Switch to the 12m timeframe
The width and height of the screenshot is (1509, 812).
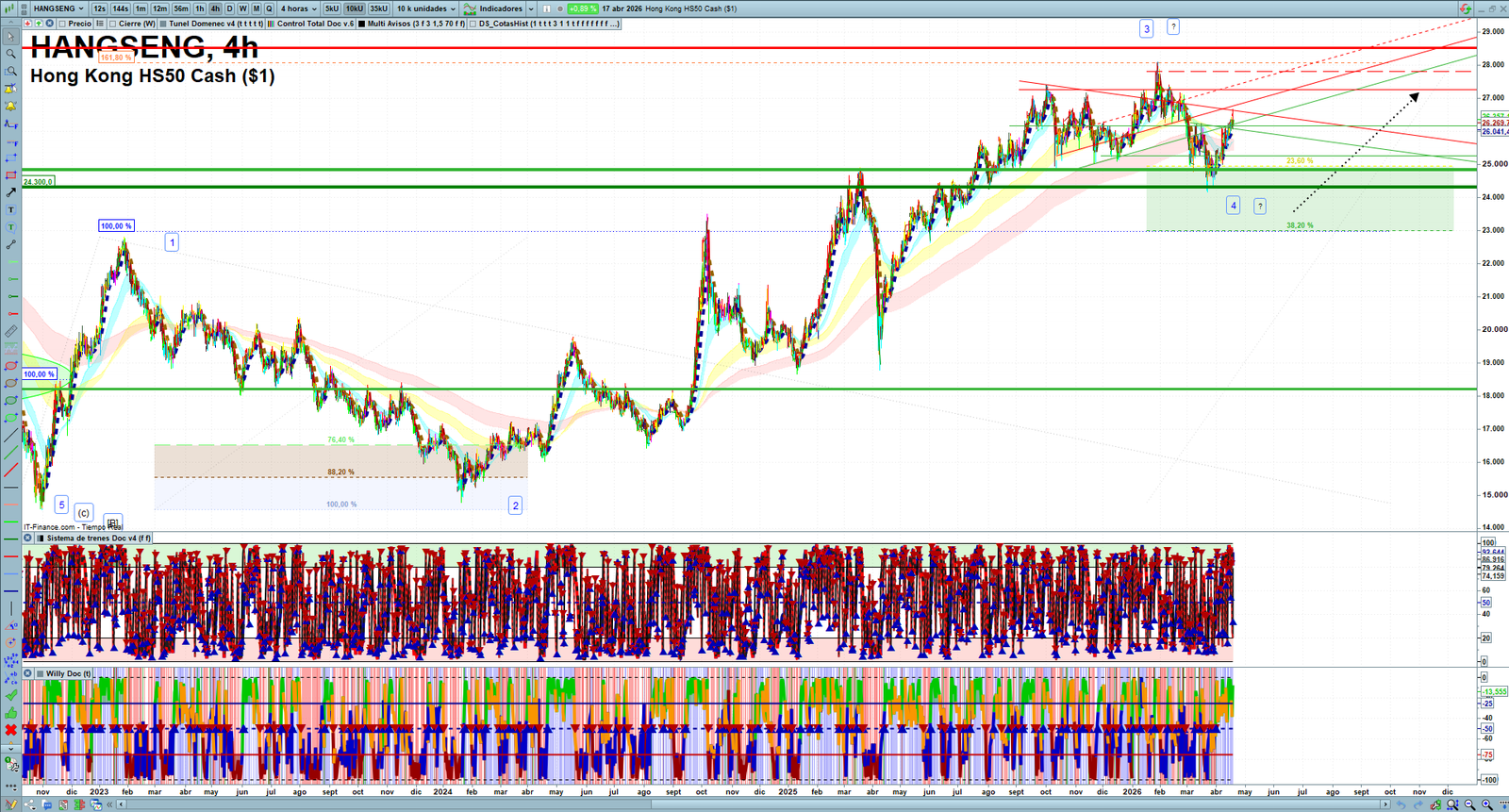pos(159,8)
